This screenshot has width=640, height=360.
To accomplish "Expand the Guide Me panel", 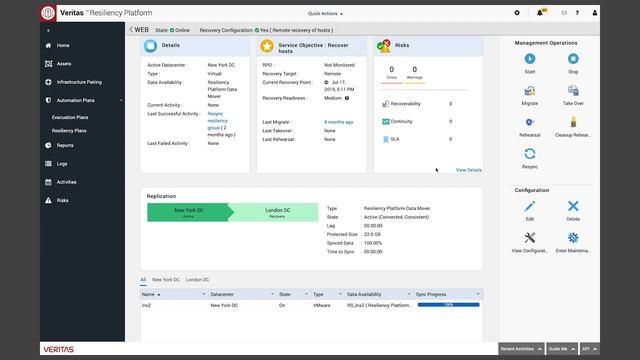I will click(562, 349).
